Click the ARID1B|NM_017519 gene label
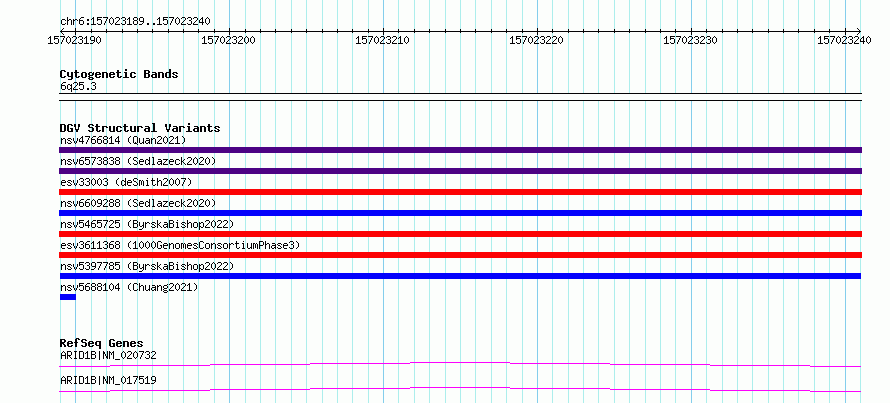Screen dimensions: 890x403 tap(108, 380)
